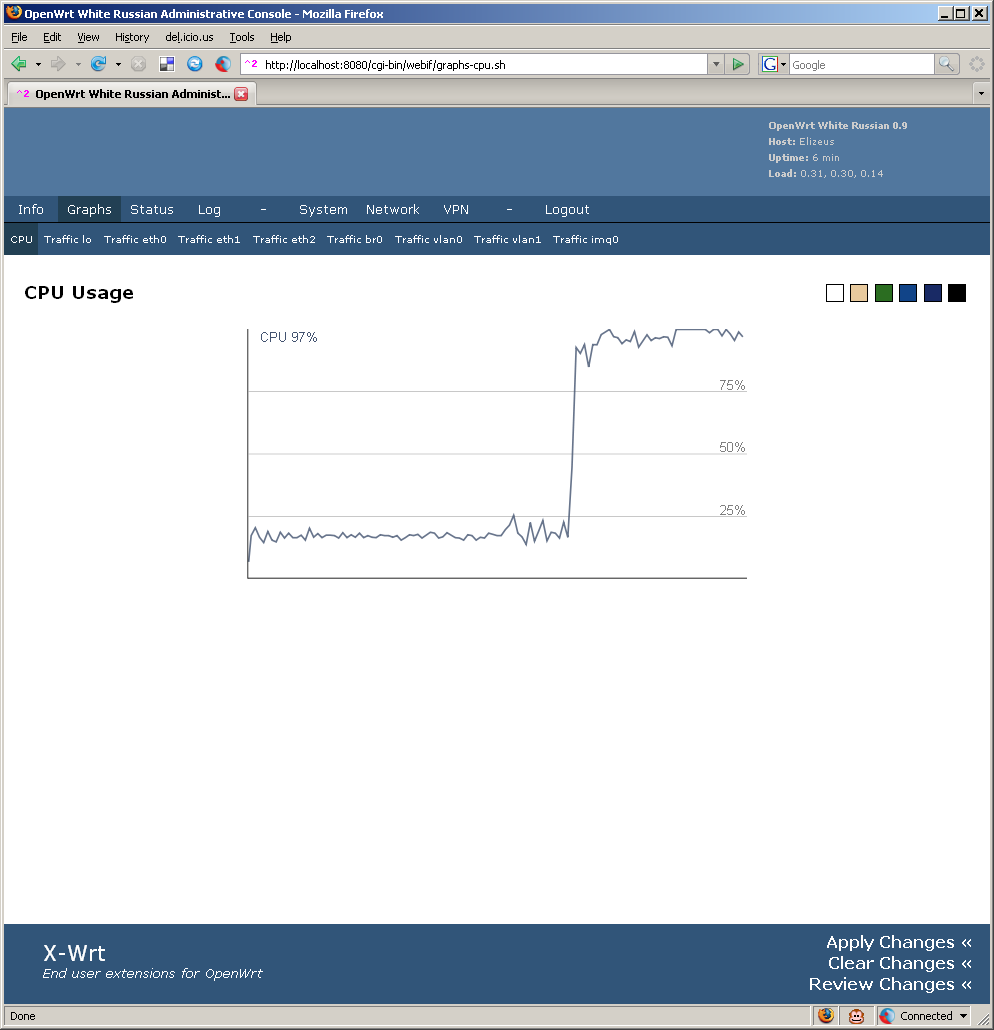
Task: Click the blue circular sync icon in toolbar
Action: [194, 64]
